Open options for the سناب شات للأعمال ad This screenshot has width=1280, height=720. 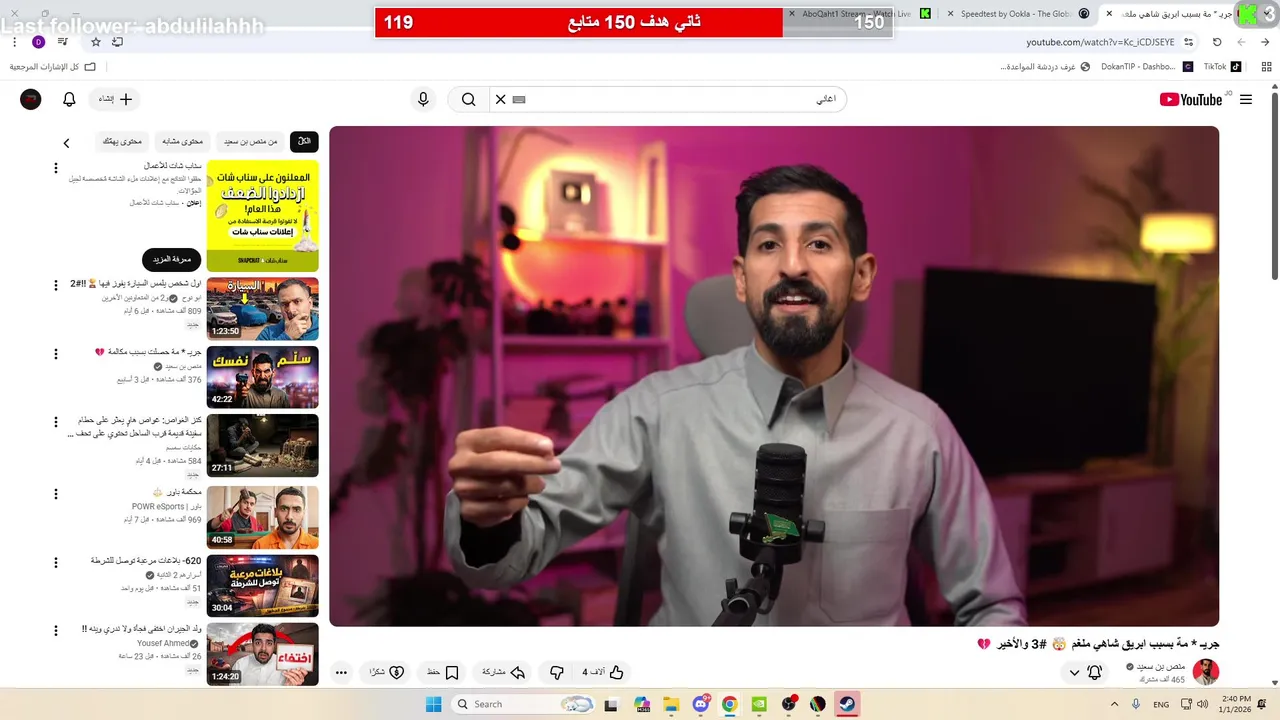coord(56,168)
